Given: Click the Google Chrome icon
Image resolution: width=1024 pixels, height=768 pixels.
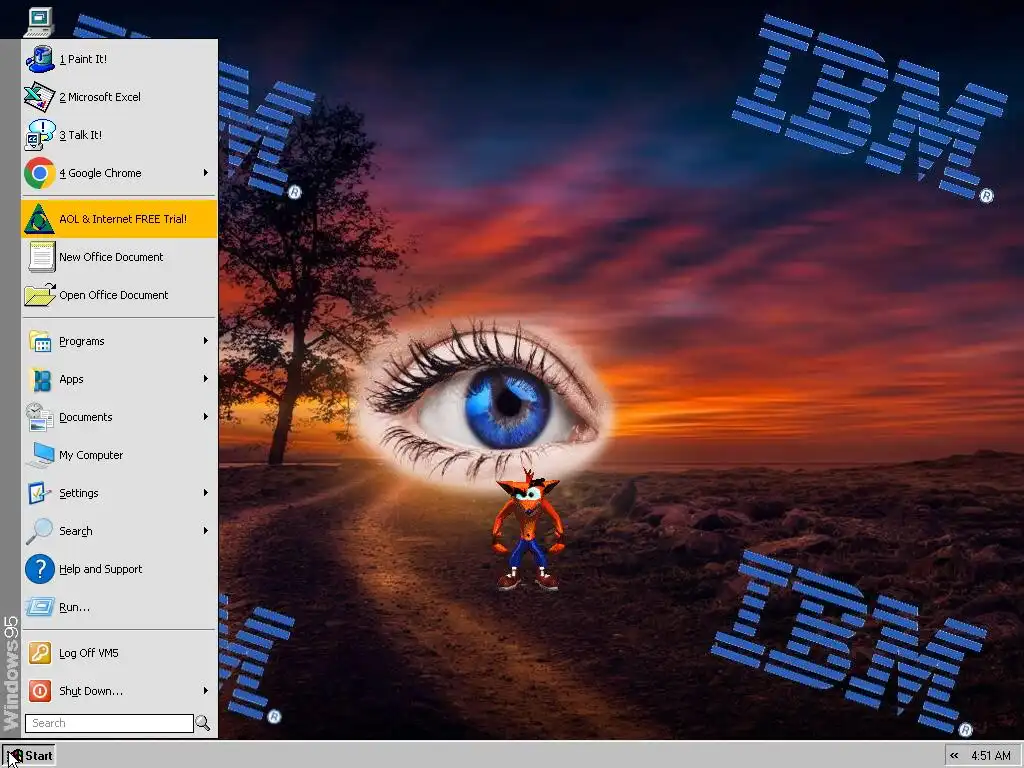Looking at the screenshot, I should tap(40, 173).
